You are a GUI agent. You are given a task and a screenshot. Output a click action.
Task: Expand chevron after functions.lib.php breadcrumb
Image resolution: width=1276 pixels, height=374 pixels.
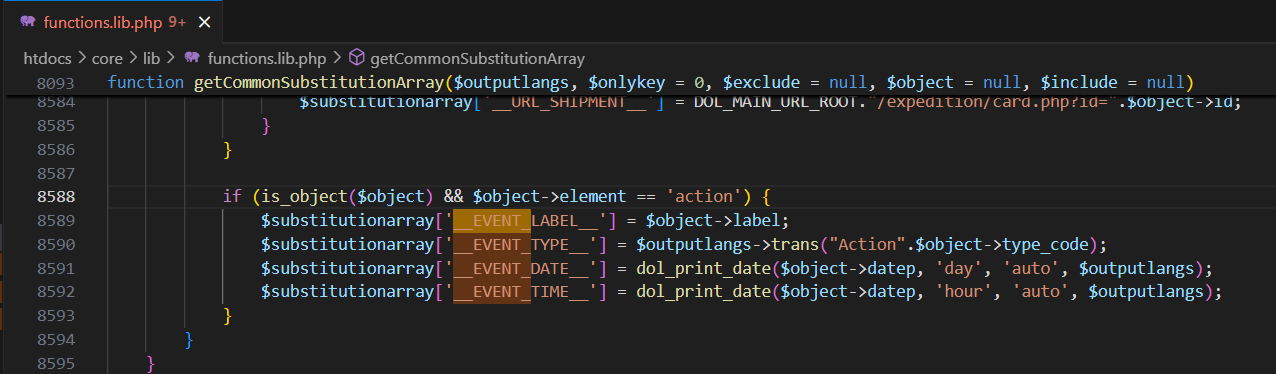(337, 58)
